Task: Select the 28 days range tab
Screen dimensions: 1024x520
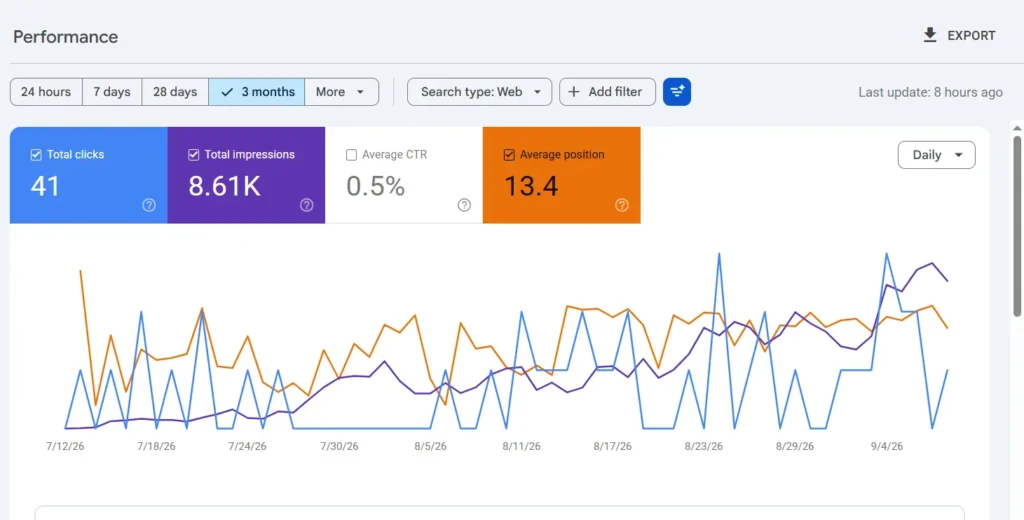Action: tap(175, 92)
